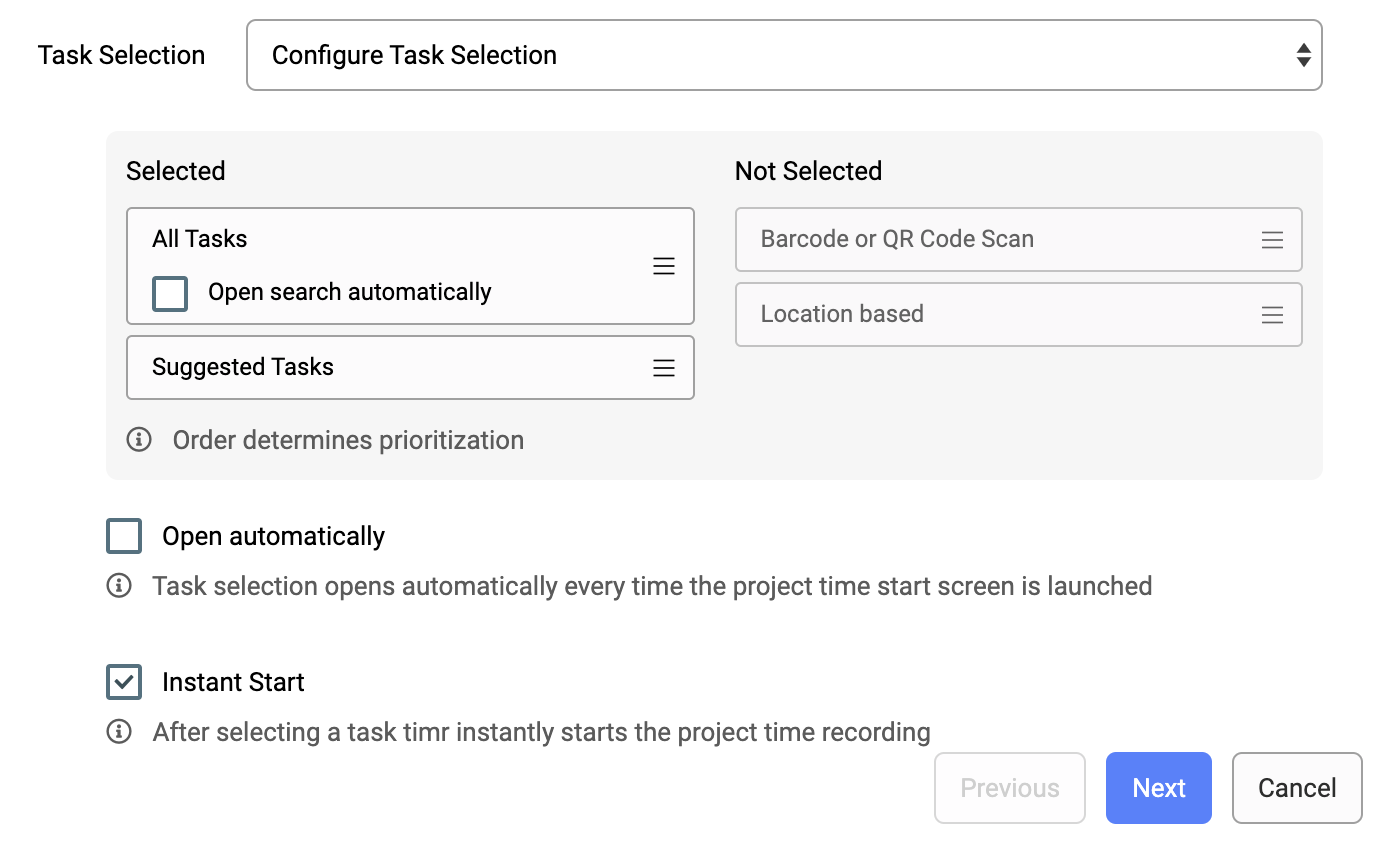
Task: Select the Location based item
Action: 1018,315
